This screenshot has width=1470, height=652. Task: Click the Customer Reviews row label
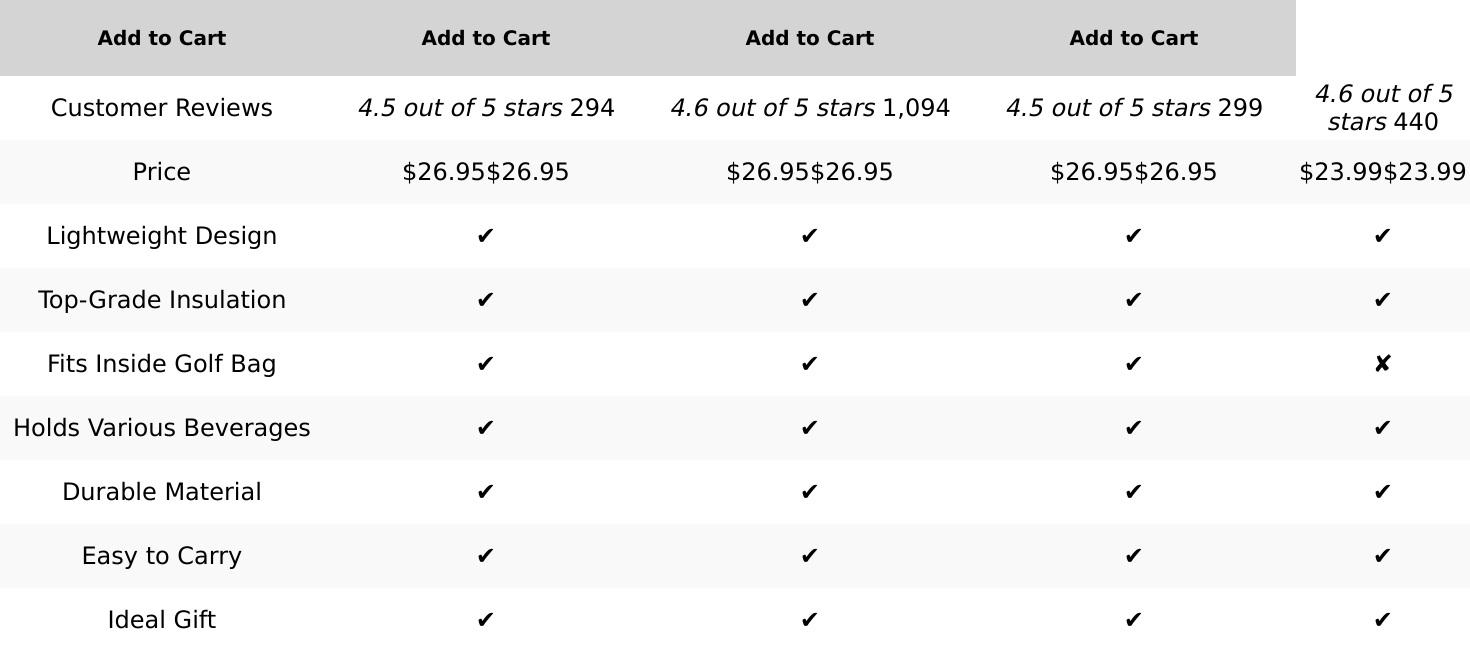(x=162, y=108)
